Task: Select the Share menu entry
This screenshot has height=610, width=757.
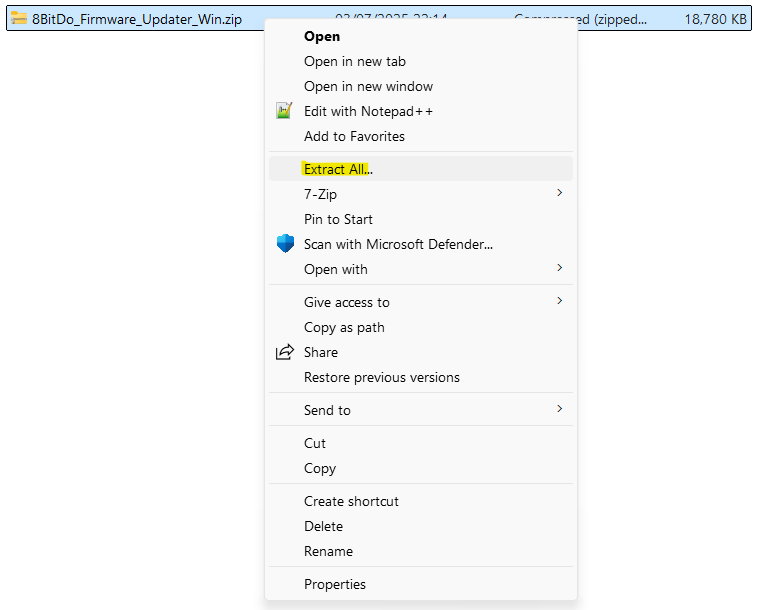Action: point(421,352)
